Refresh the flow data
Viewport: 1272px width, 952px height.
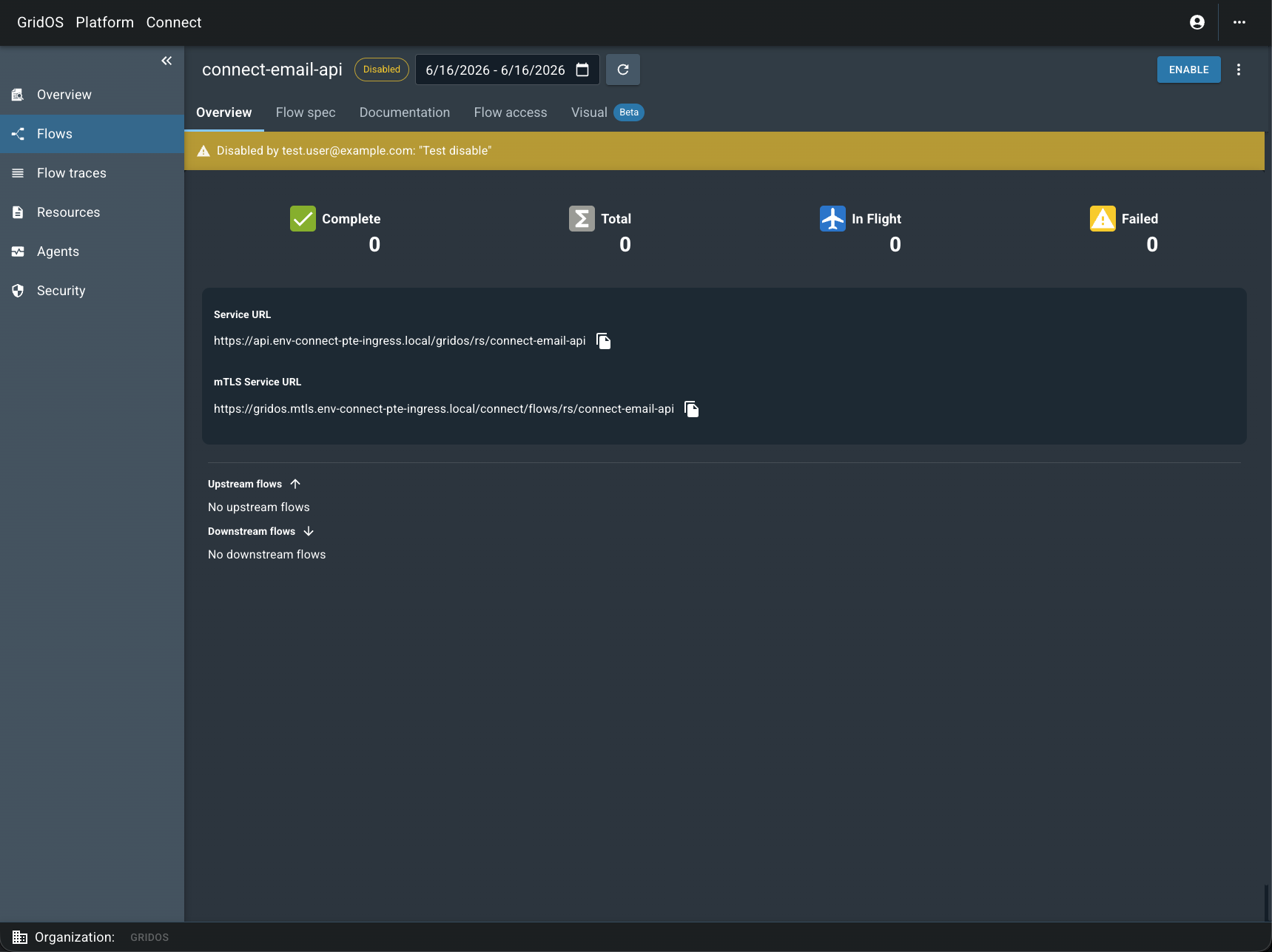(x=623, y=70)
